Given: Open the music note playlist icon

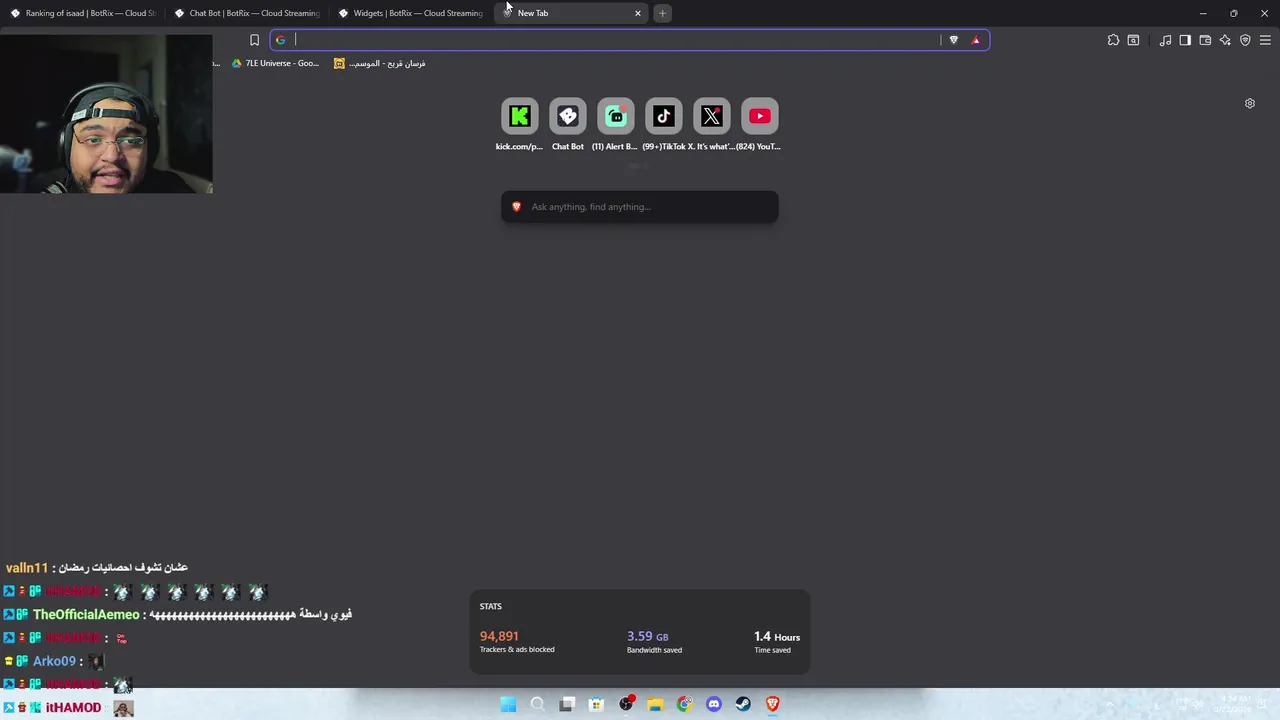Looking at the screenshot, I should click(1165, 40).
